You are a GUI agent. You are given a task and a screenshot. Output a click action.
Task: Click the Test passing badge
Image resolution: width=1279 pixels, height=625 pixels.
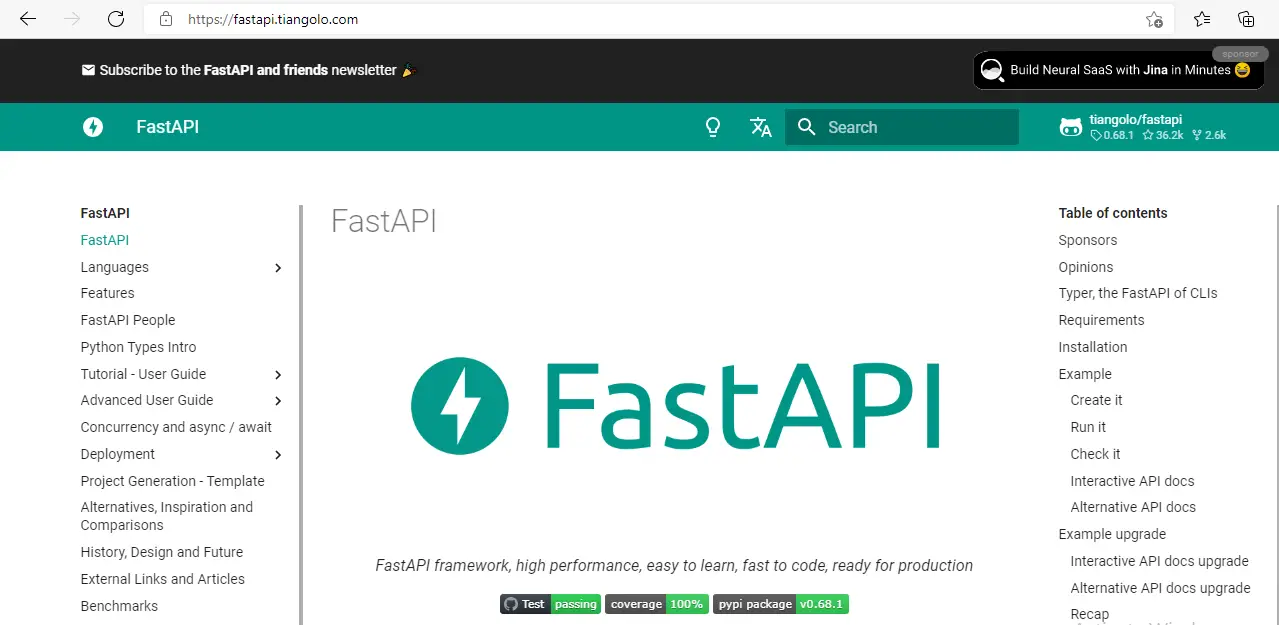click(x=550, y=604)
